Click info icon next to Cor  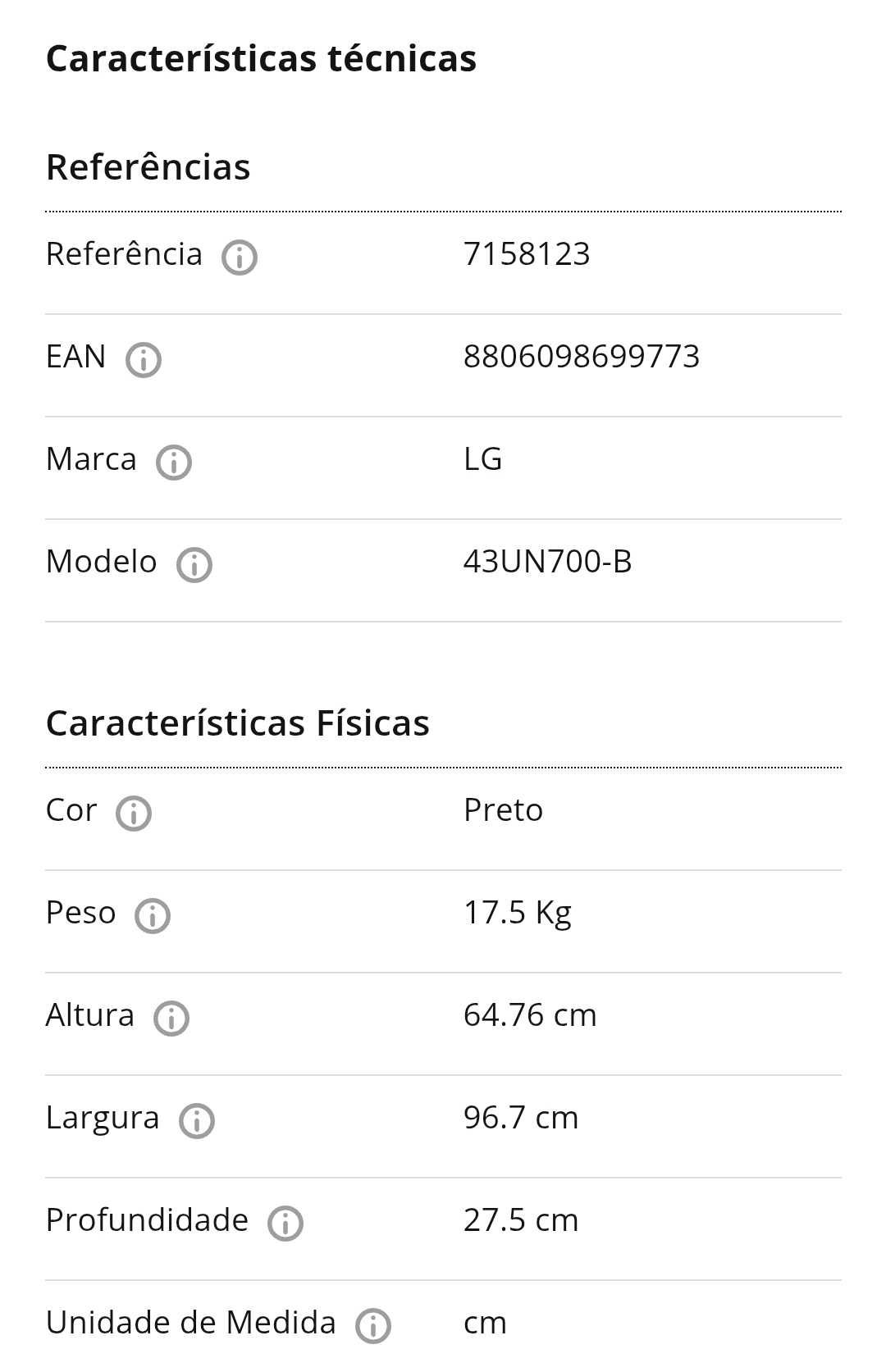pyautogui.click(x=134, y=814)
